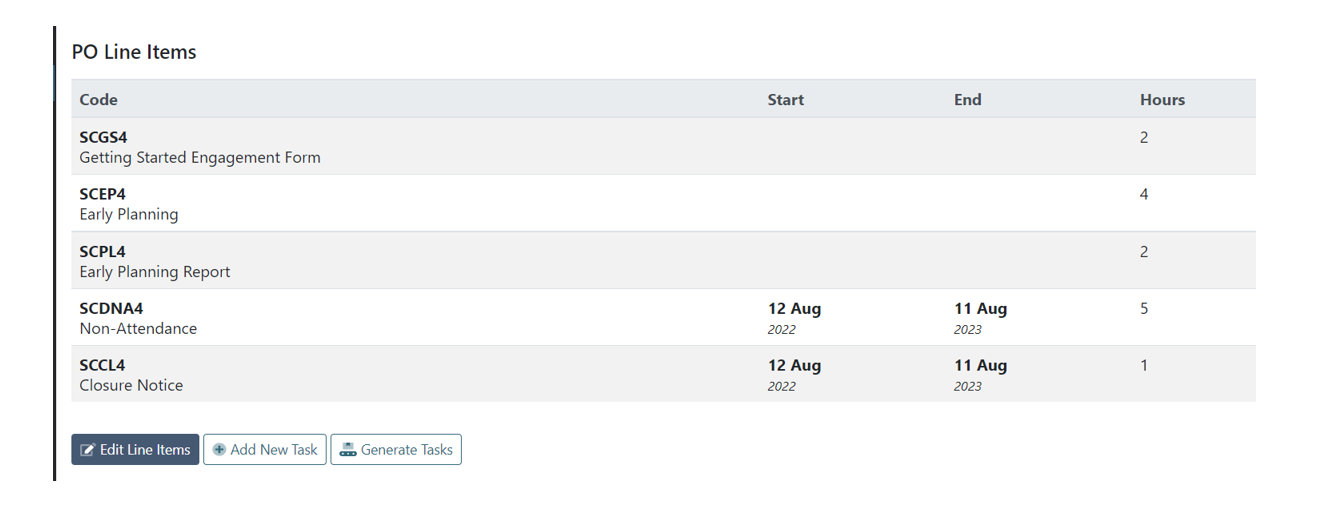This screenshot has height=530, width=1326.
Task: Click the PO Line Items heading
Action: (134, 52)
